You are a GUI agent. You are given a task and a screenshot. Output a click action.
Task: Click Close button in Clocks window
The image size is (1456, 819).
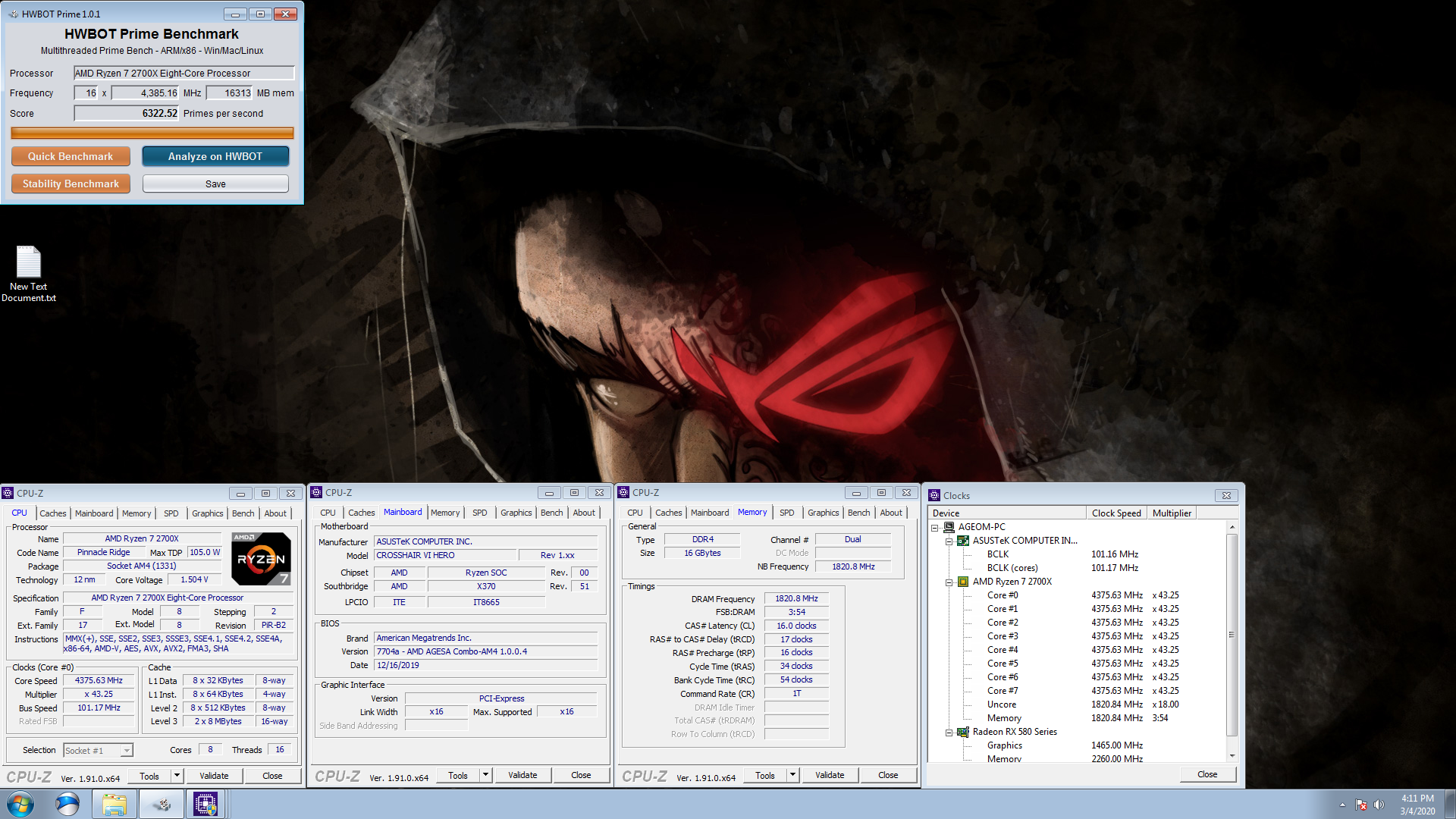[1207, 774]
